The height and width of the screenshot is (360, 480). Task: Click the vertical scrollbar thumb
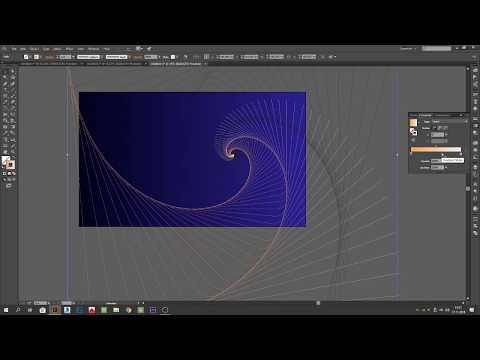468,189
